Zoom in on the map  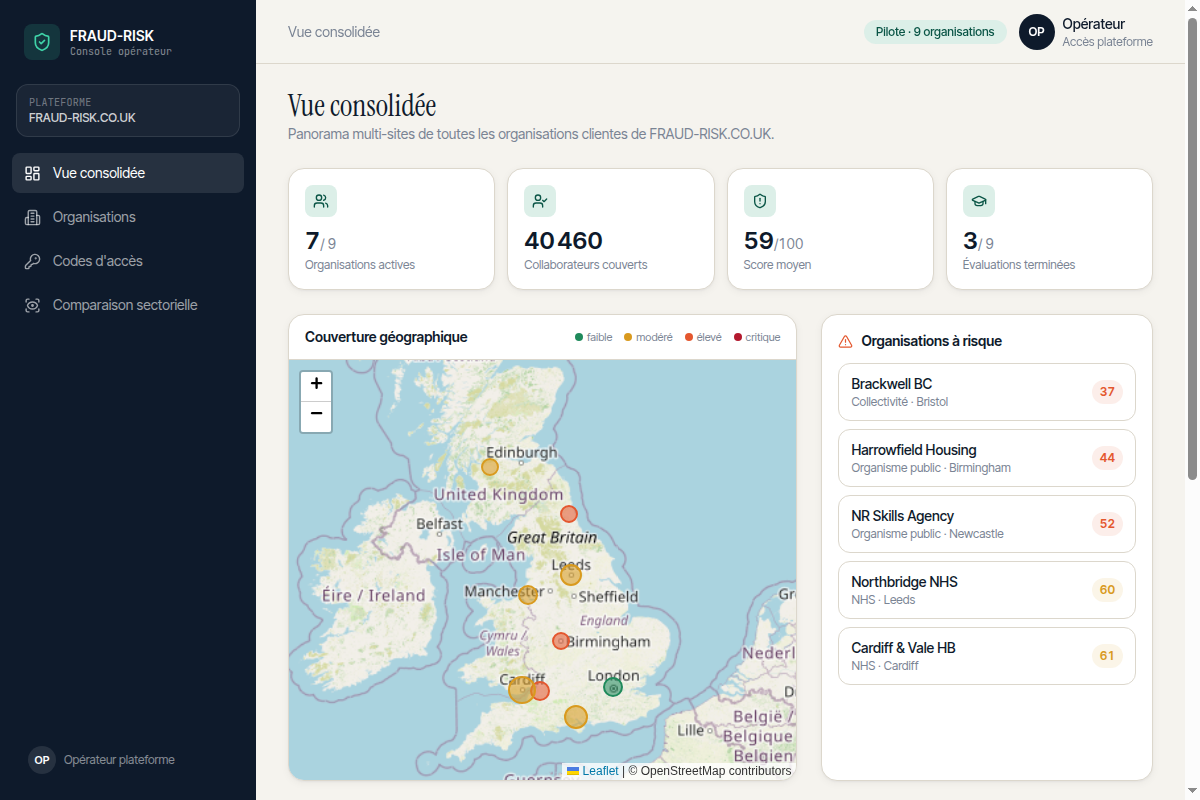coord(316,385)
